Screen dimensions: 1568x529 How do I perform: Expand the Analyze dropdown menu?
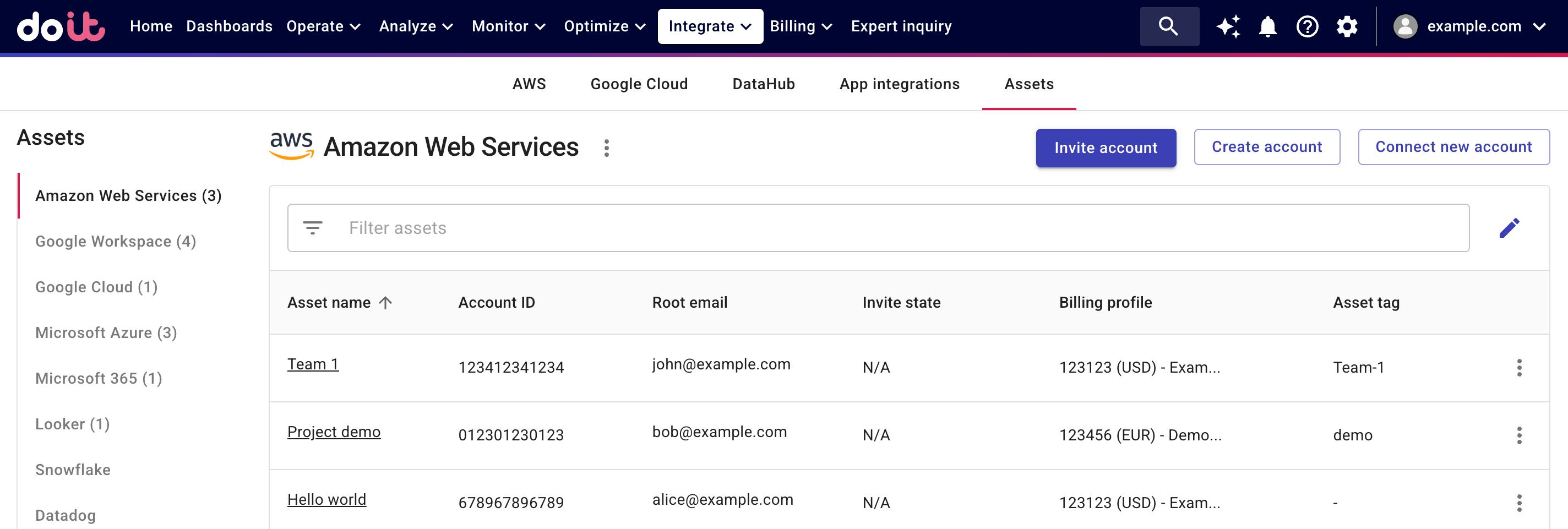[x=416, y=26]
